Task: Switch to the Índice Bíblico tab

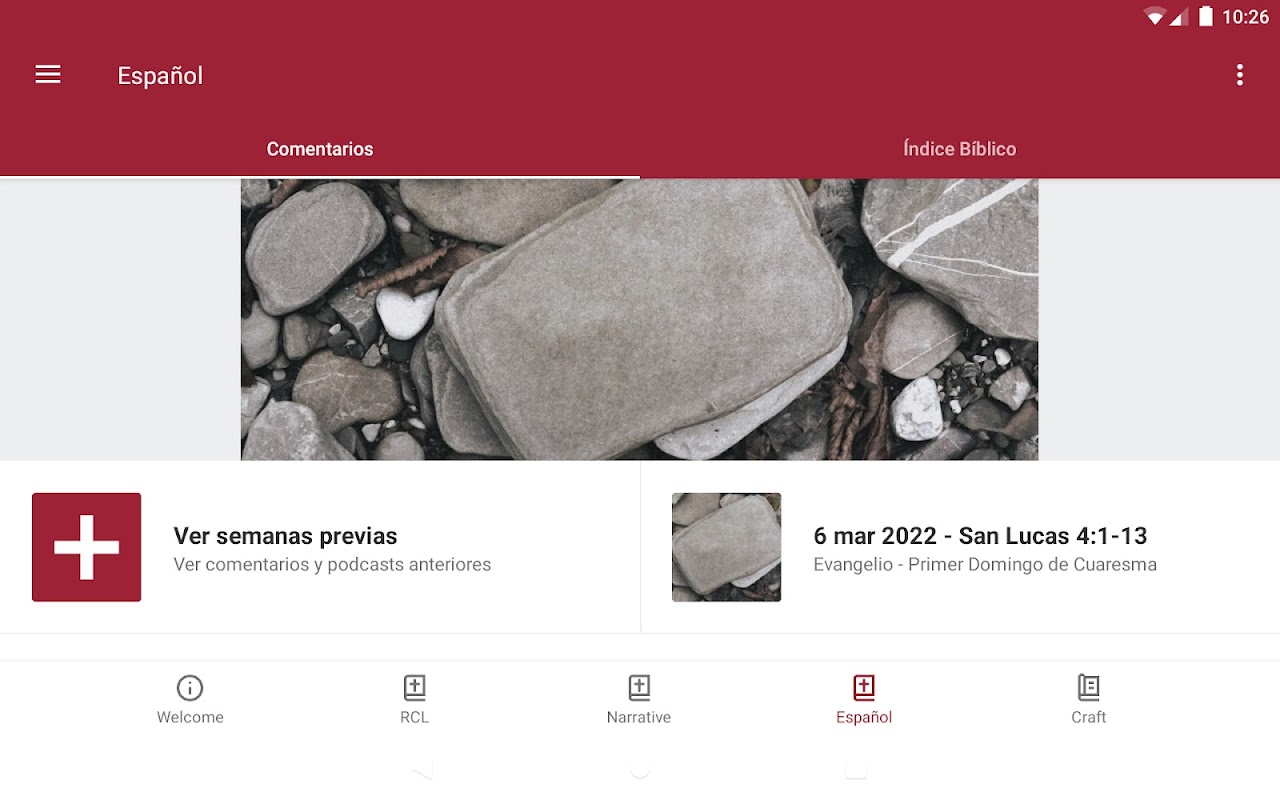Action: click(x=960, y=149)
